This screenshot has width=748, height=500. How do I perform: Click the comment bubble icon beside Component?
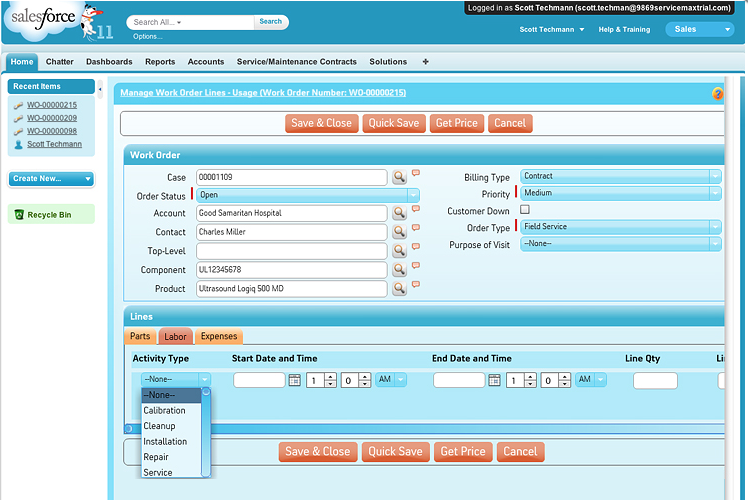[416, 265]
